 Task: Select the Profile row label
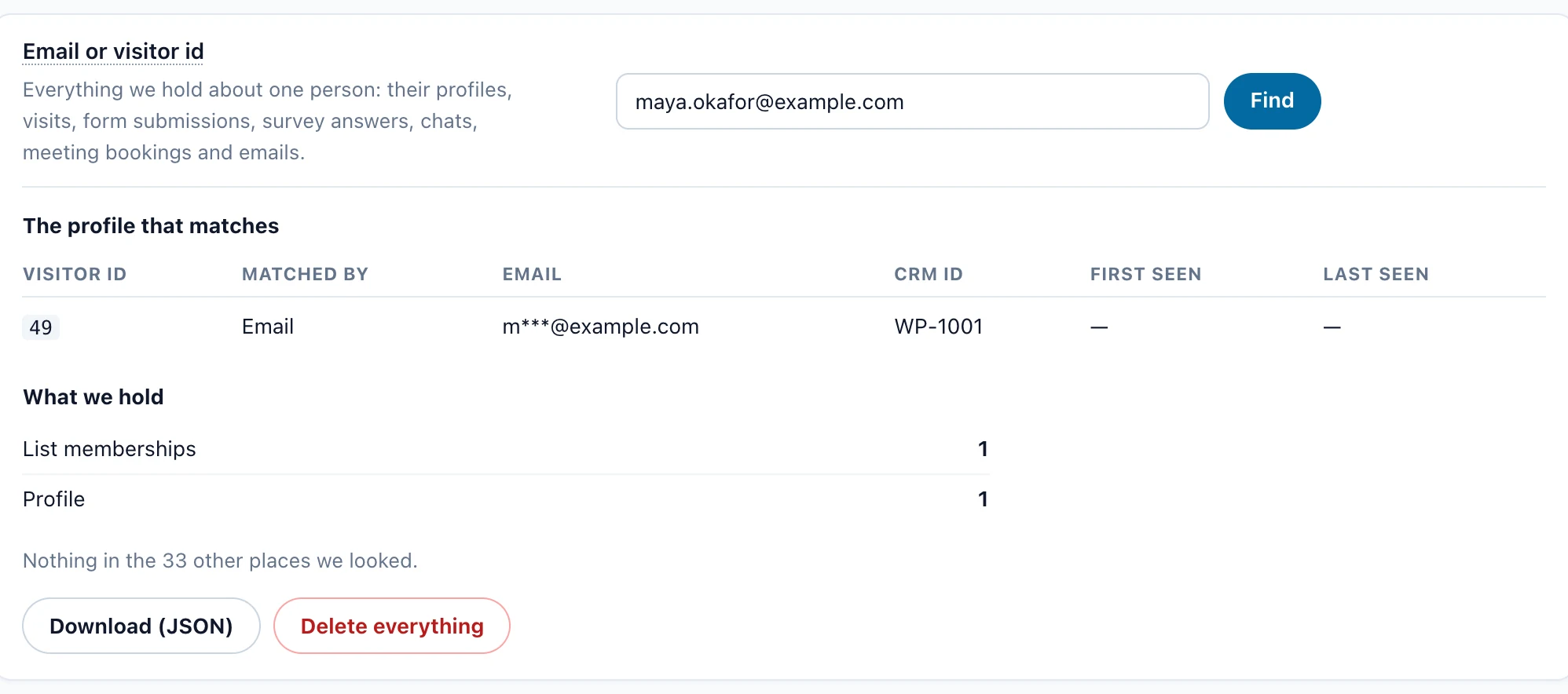point(53,499)
